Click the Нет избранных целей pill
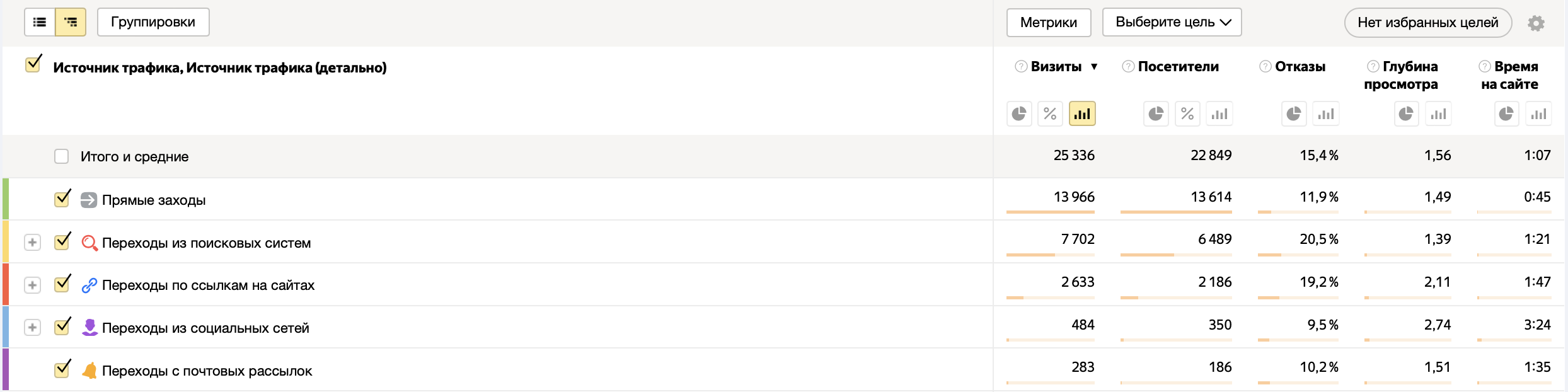The width and height of the screenshot is (1568, 392). tap(1427, 23)
